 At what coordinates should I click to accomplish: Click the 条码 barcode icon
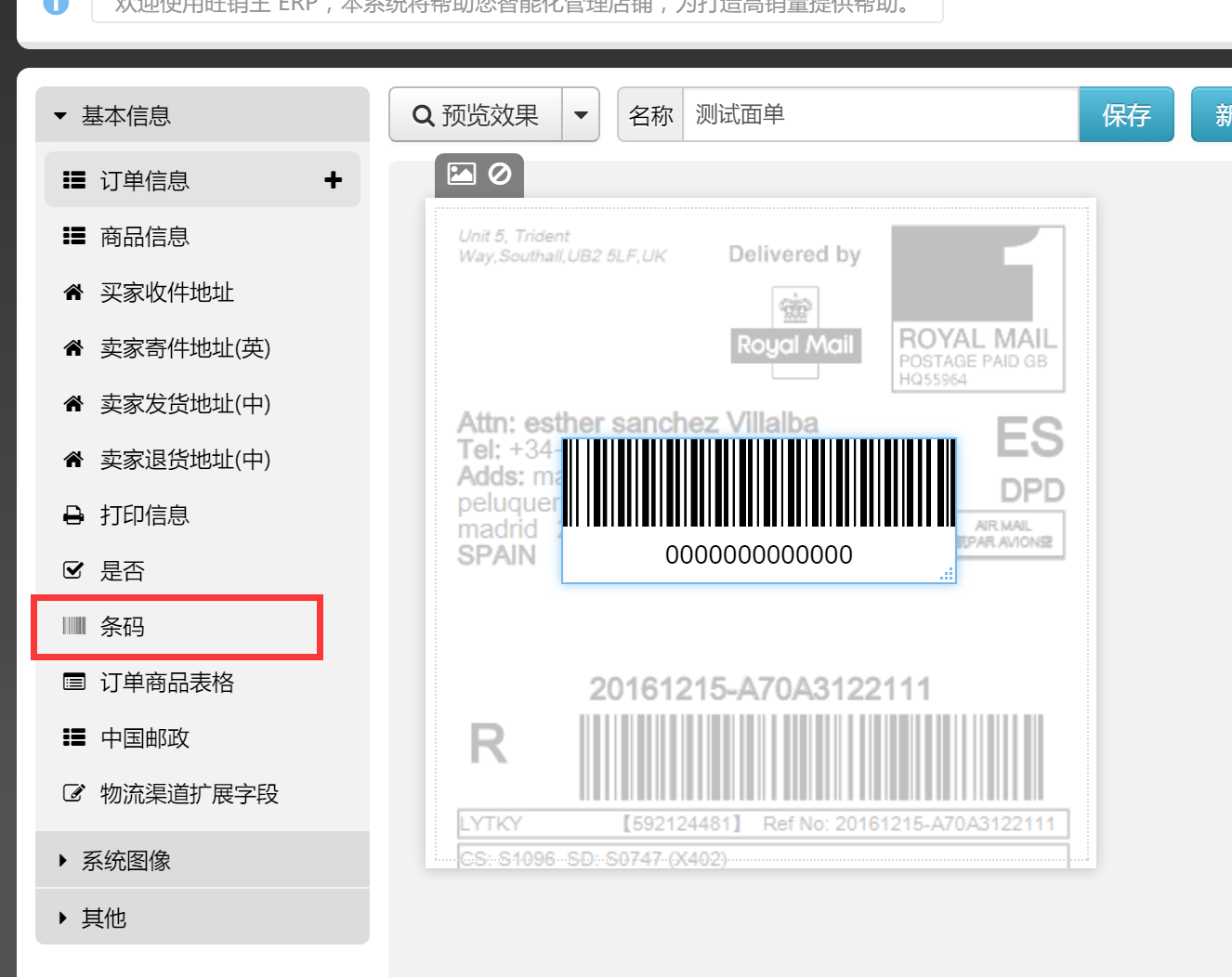[x=73, y=626]
